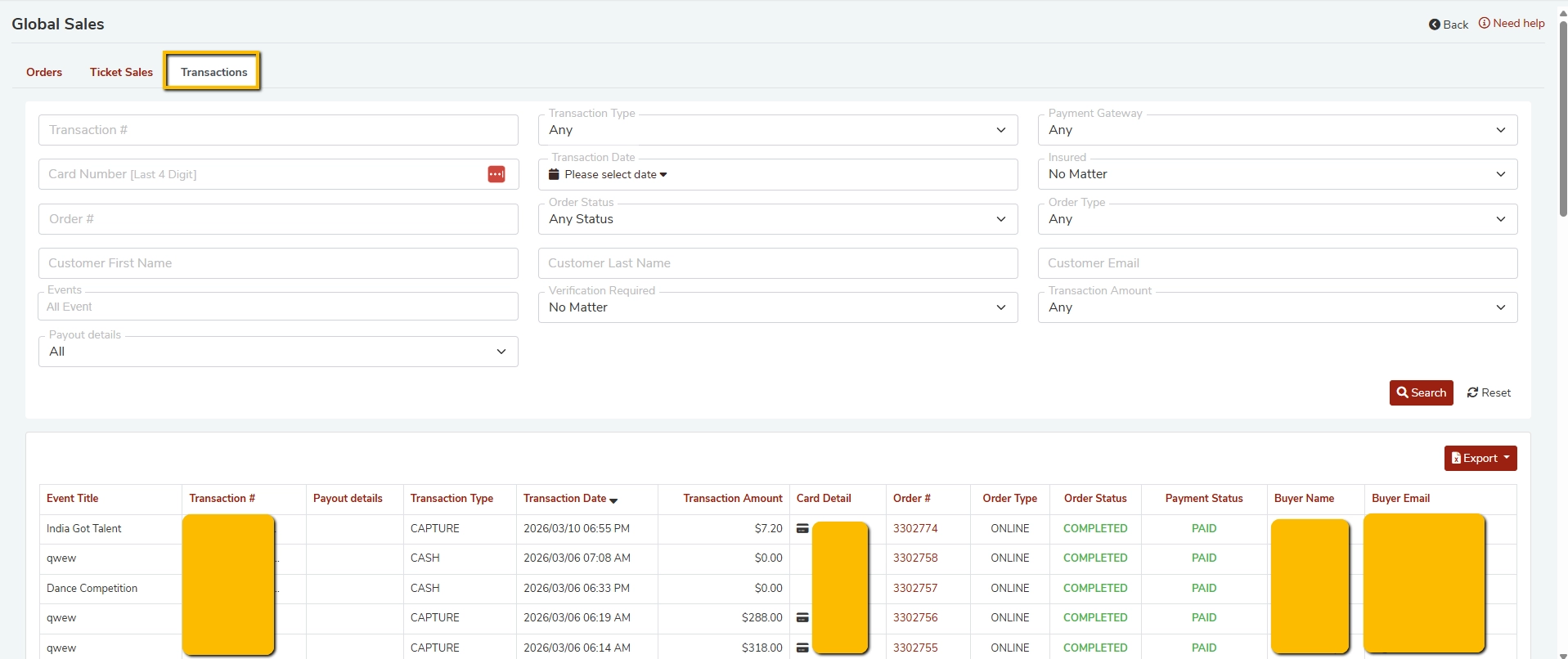Click the Buyer Email column header
Viewport: 1568px width, 659px height.
[1400, 498]
